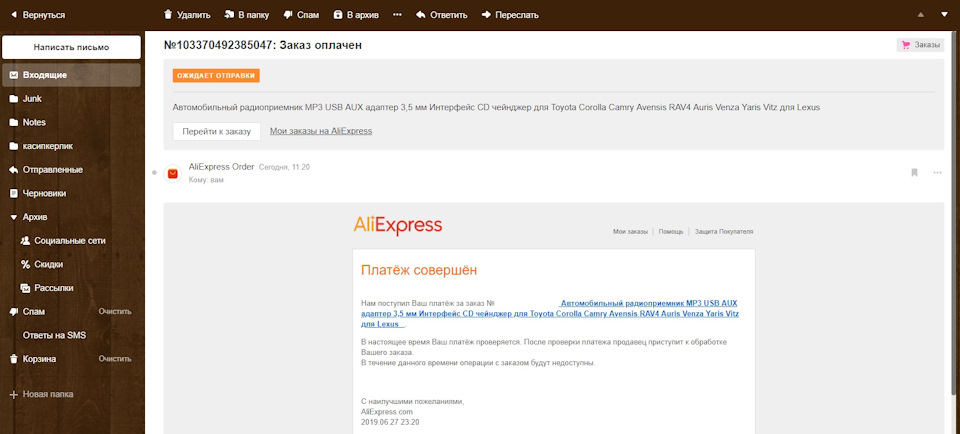
Task: Click the date 2019.06.27 23:20
Action: pos(390,422)
